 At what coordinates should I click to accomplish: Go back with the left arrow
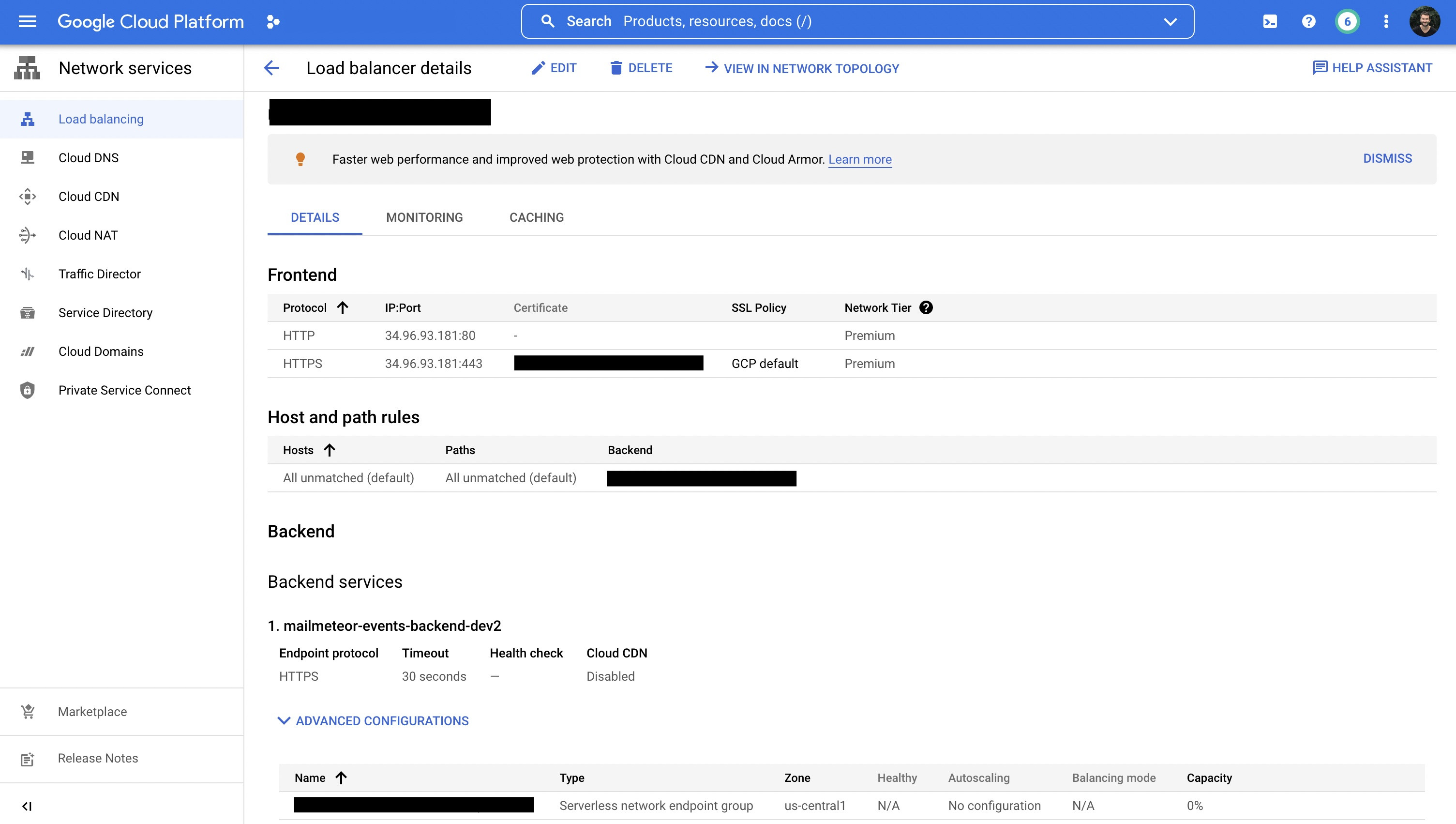click(271, 68)
